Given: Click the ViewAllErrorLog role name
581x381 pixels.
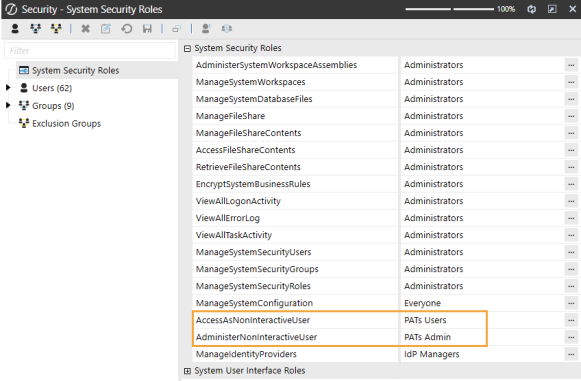Looking at the screenshot, I should [228, 218].
